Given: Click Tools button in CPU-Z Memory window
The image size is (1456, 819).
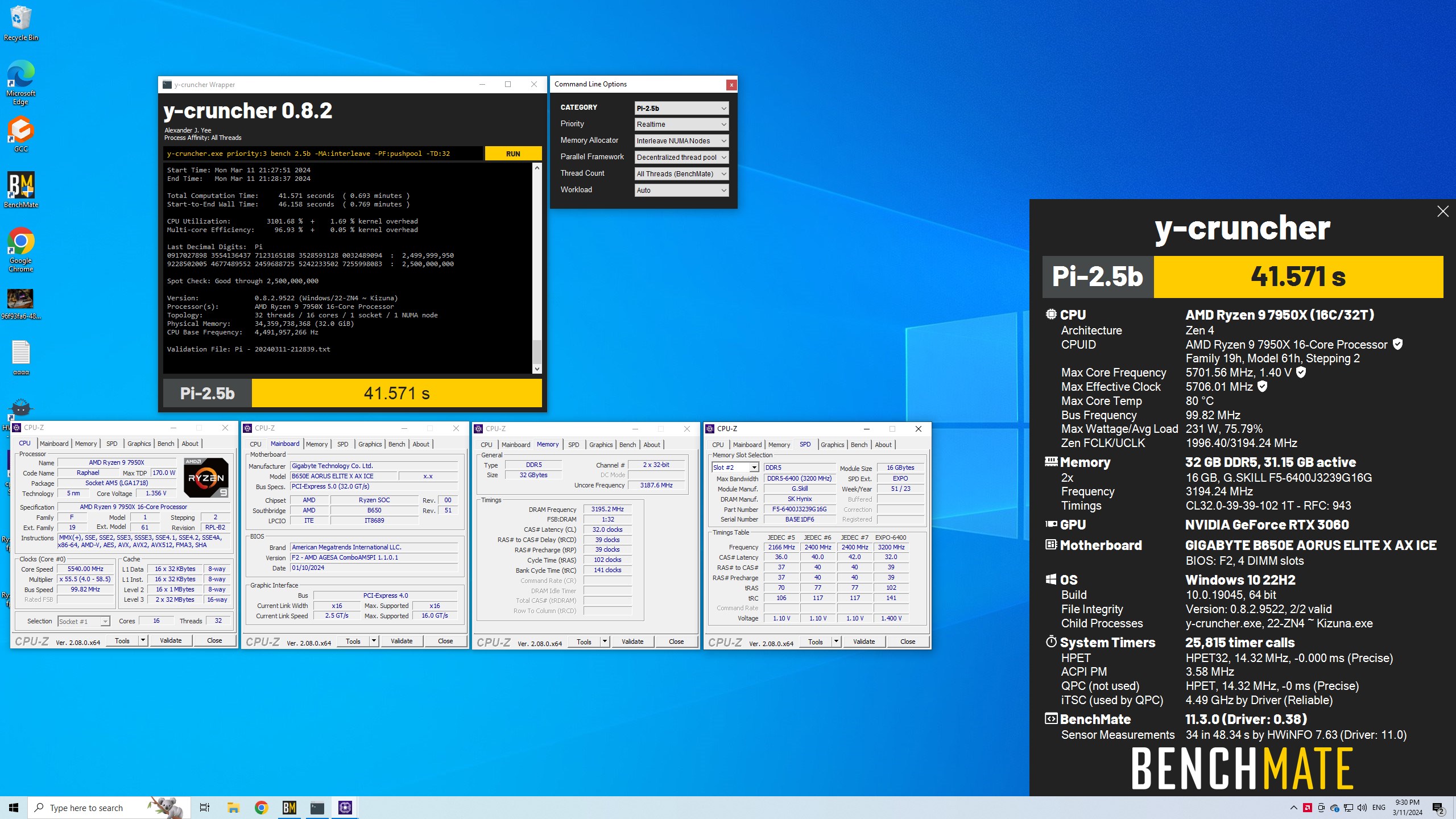Looking at the screenshot, I should (x=584, y=642).
